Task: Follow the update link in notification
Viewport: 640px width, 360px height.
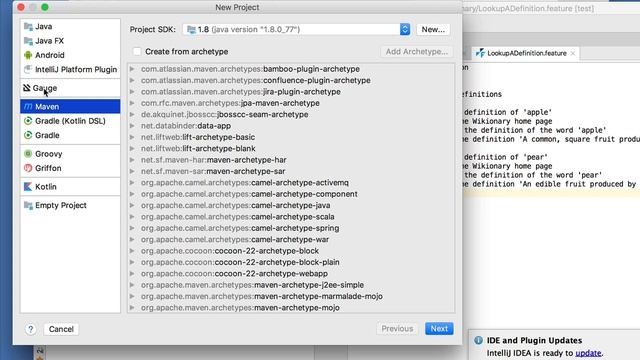Action: click(588, 353)
